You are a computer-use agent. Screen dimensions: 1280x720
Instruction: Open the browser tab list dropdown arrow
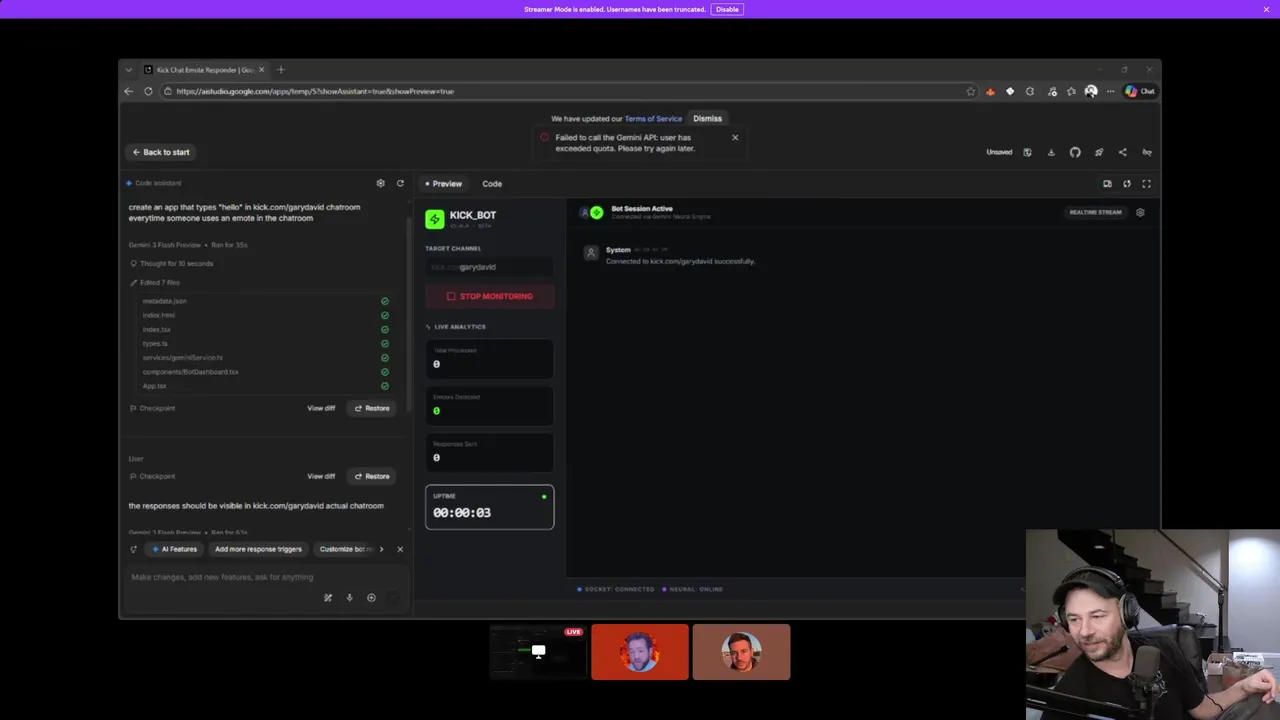[x=128, y=70]
